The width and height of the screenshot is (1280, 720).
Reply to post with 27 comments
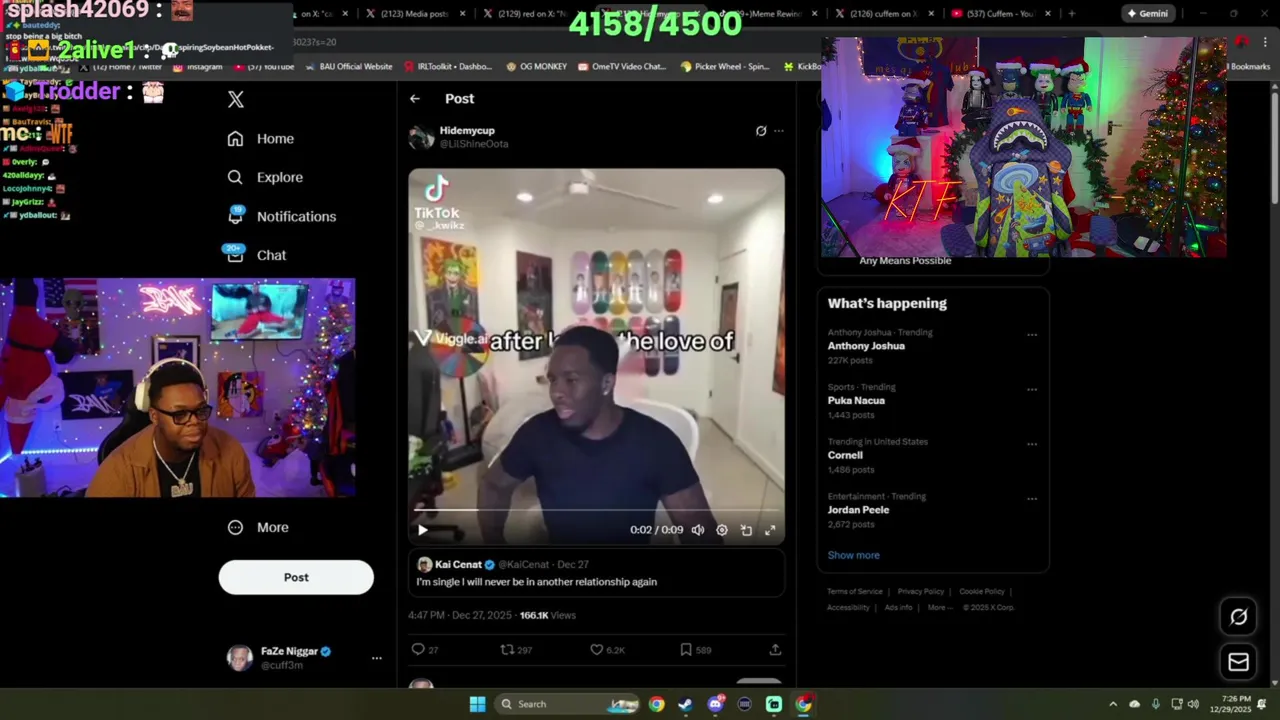(425, 650)
